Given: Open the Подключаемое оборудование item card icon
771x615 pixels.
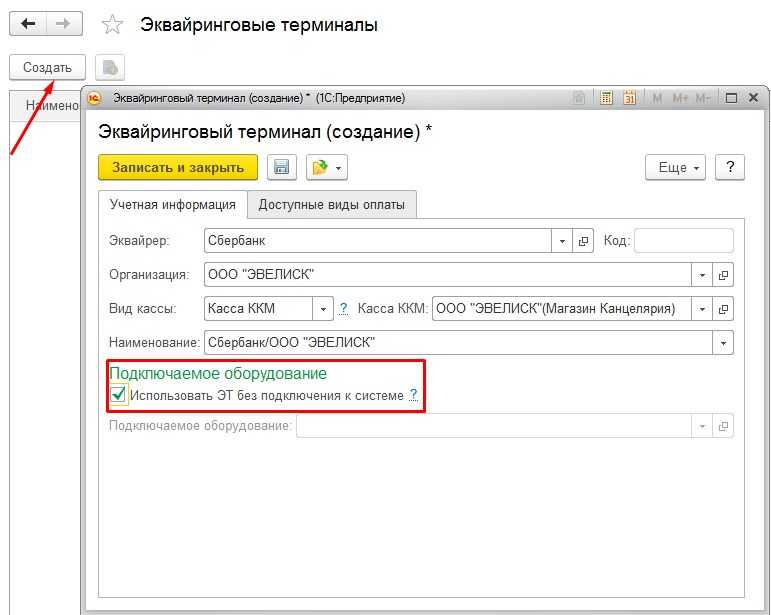Looking at the screenshot, I should click(723, 426).
